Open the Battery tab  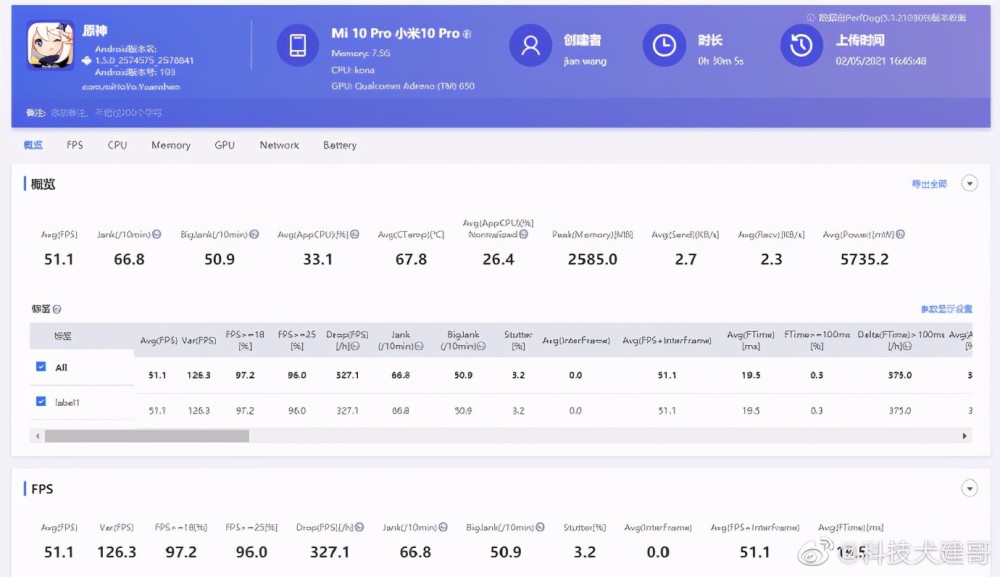click(x=340, y=146)
